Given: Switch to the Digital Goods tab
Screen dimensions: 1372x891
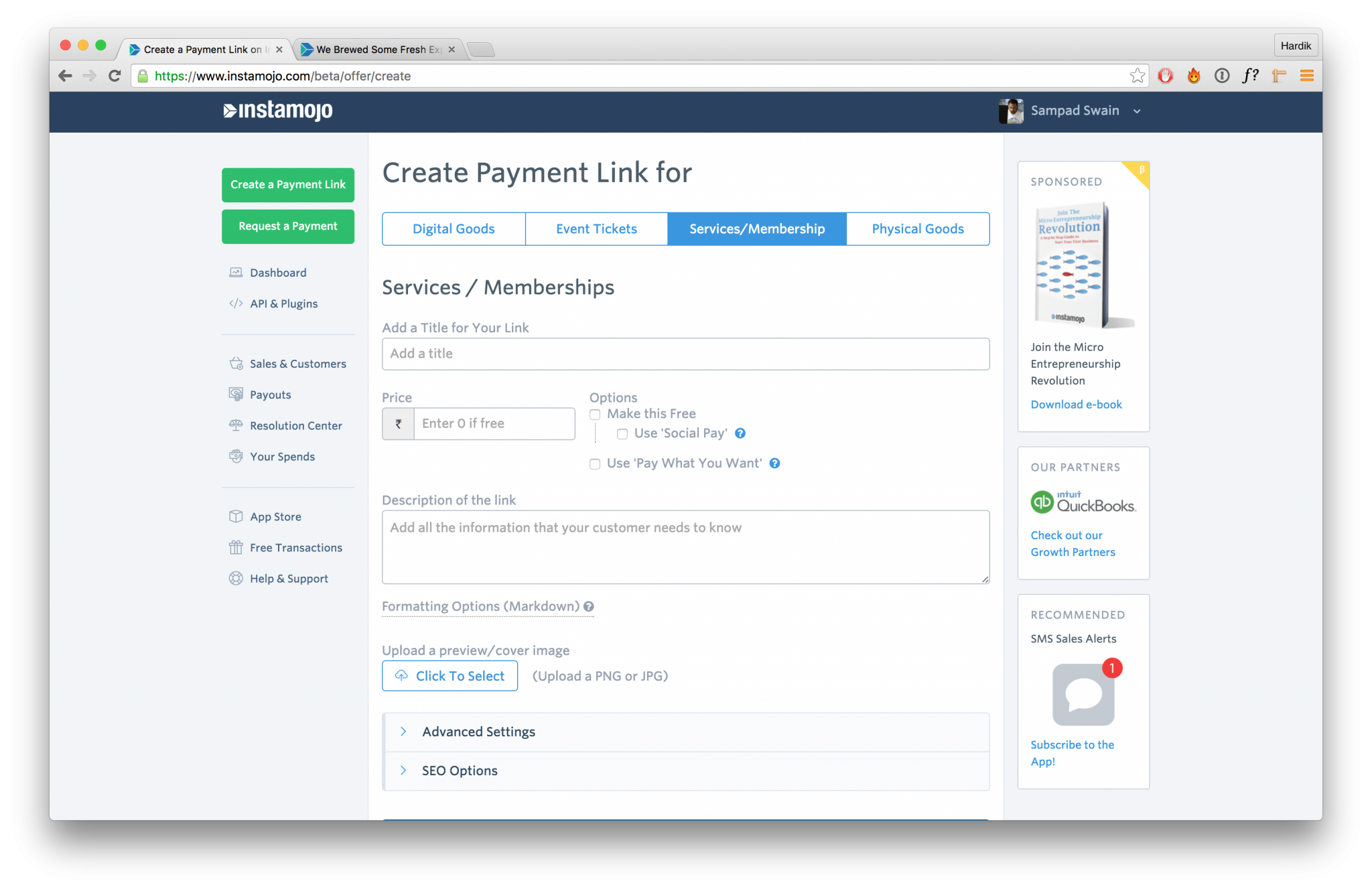Looking at the screenshot, I should point(454,229).
